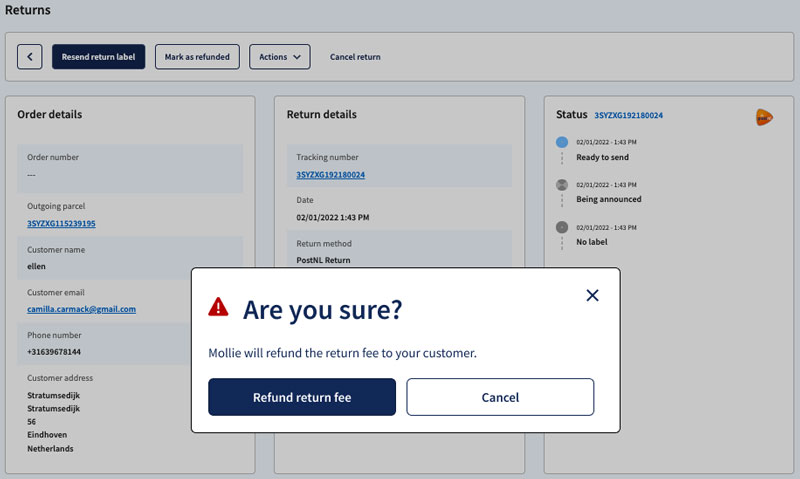Click the red warning triangle icon
The image size is (800, 479).
(x=218, y=307)
